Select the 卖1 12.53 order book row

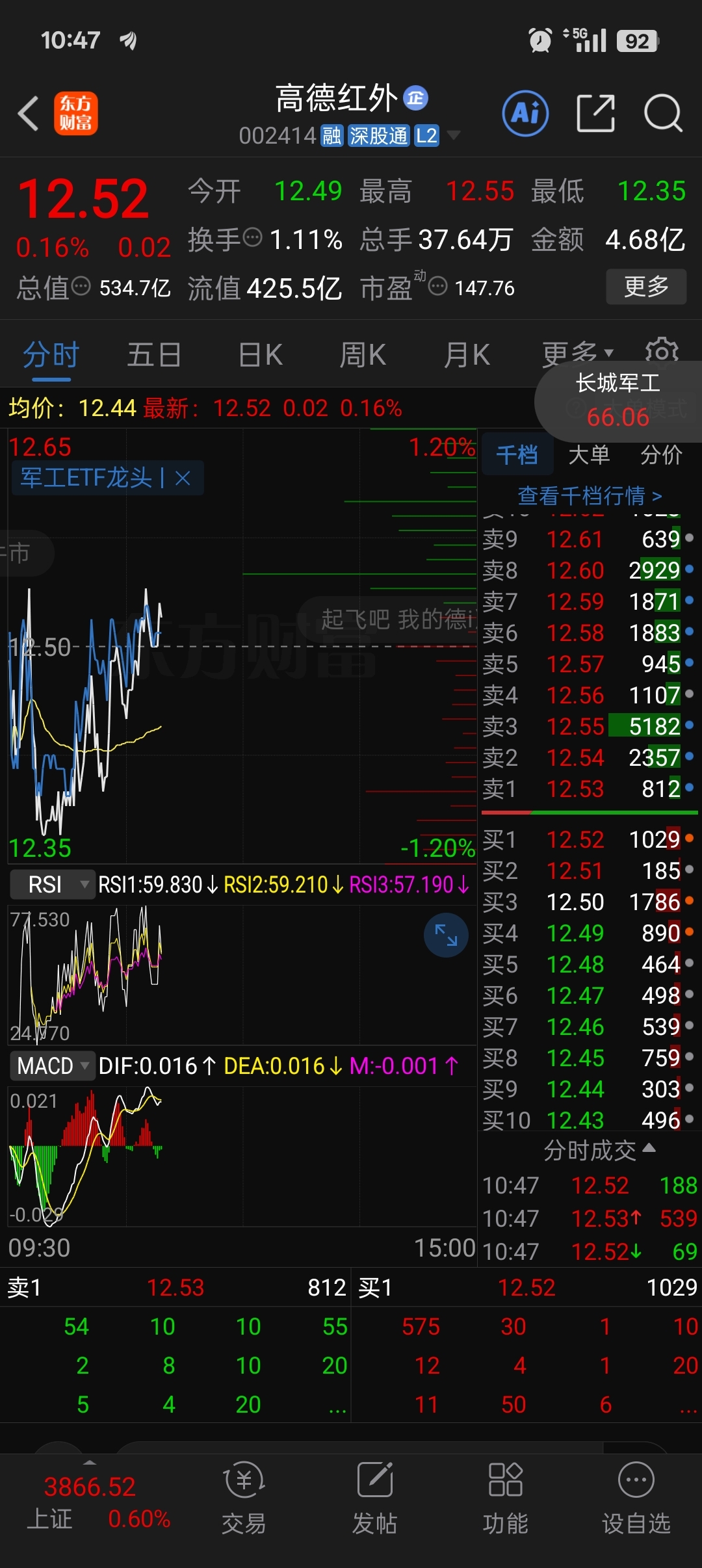pyautogui.click(x=589, y=789)
